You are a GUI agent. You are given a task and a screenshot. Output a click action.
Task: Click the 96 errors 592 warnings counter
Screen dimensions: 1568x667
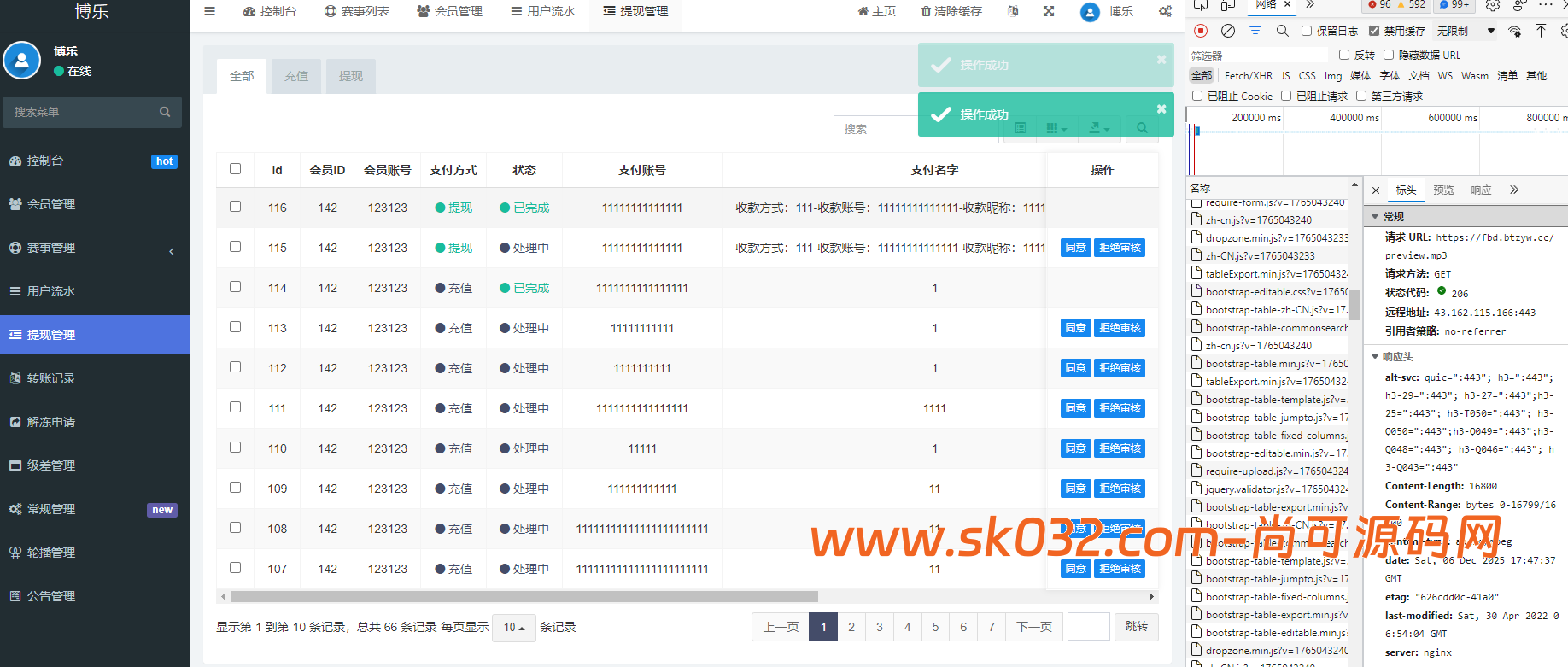(1396, 5)
